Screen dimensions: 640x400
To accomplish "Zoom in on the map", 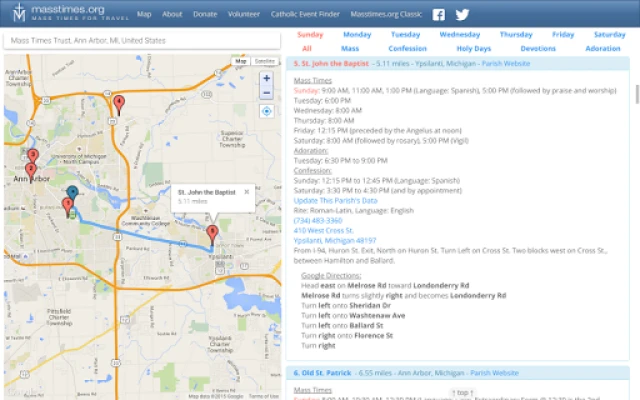I will [x=266, y=78].
